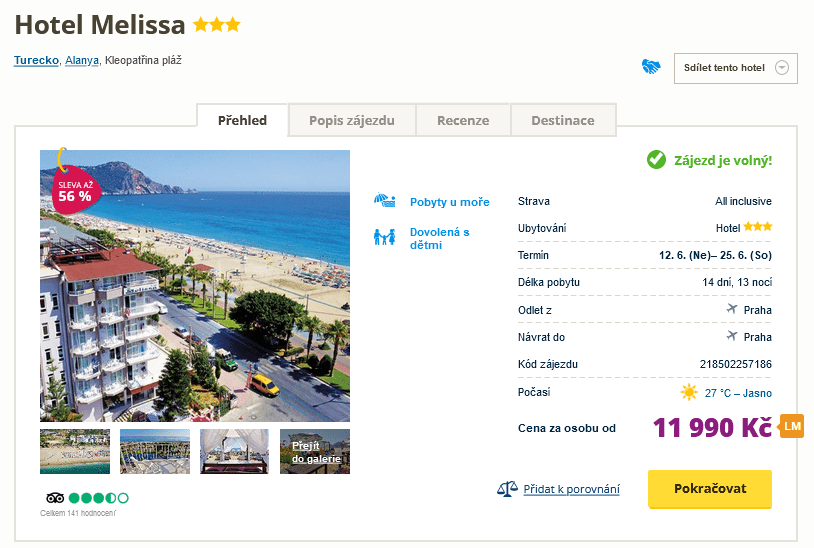Click the scales comparison icon
Screen dimensions: 814x548
point(507,489)
